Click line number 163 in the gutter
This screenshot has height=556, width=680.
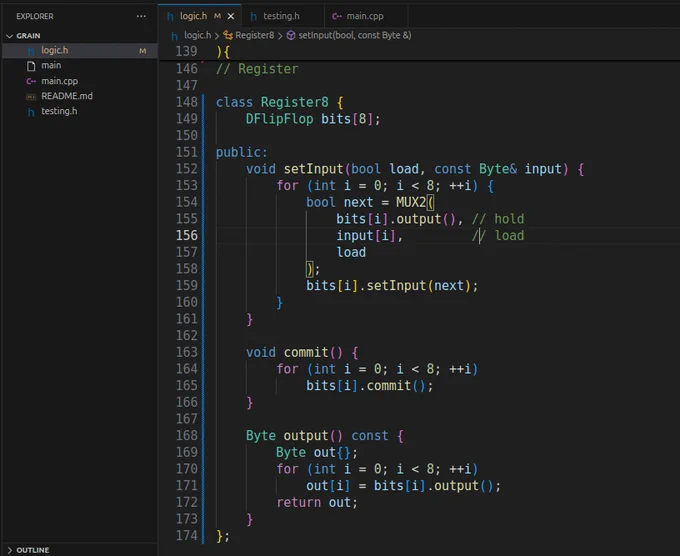point(186,352)
